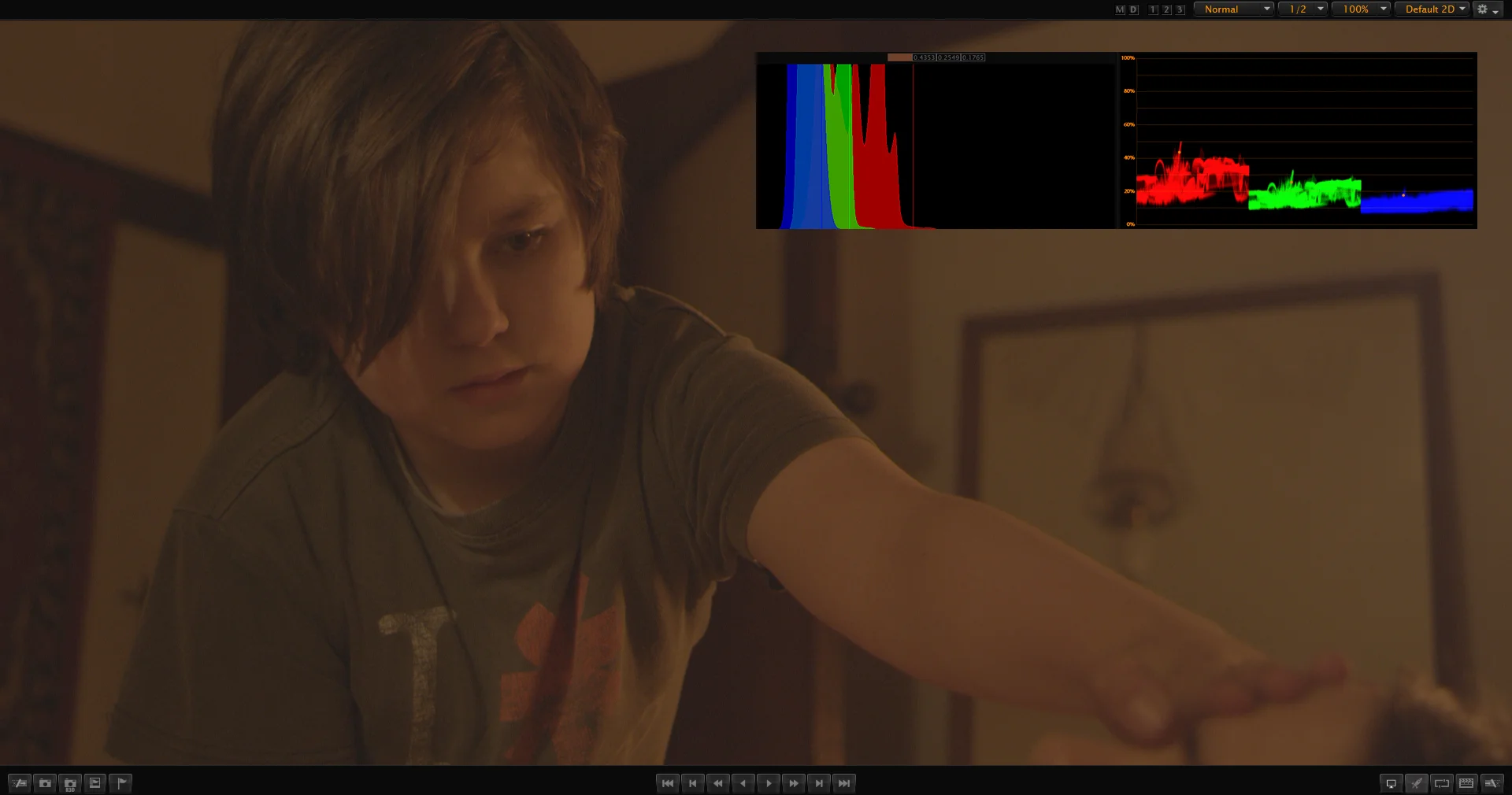The width and height of the screenshot is (1512, 795).
Task: Select layout preset 3
Action: [x=1180, y=9]
